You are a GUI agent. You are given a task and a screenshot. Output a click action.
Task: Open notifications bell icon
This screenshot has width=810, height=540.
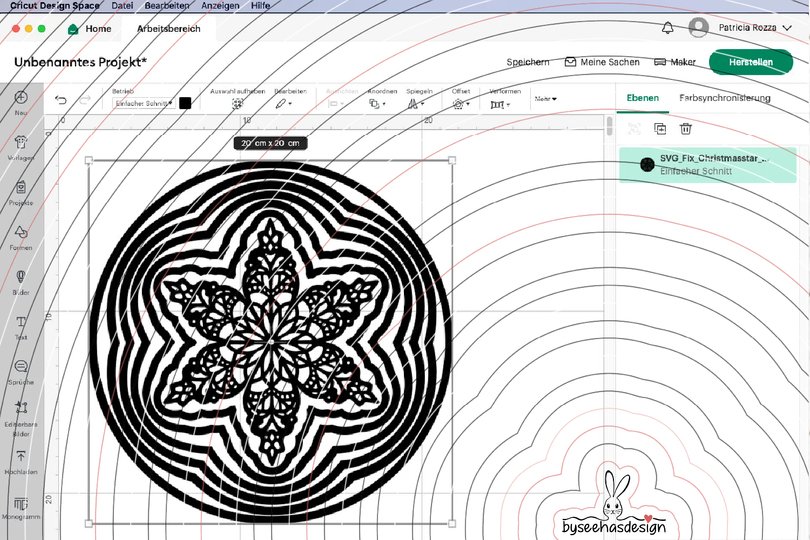(667, 28)
